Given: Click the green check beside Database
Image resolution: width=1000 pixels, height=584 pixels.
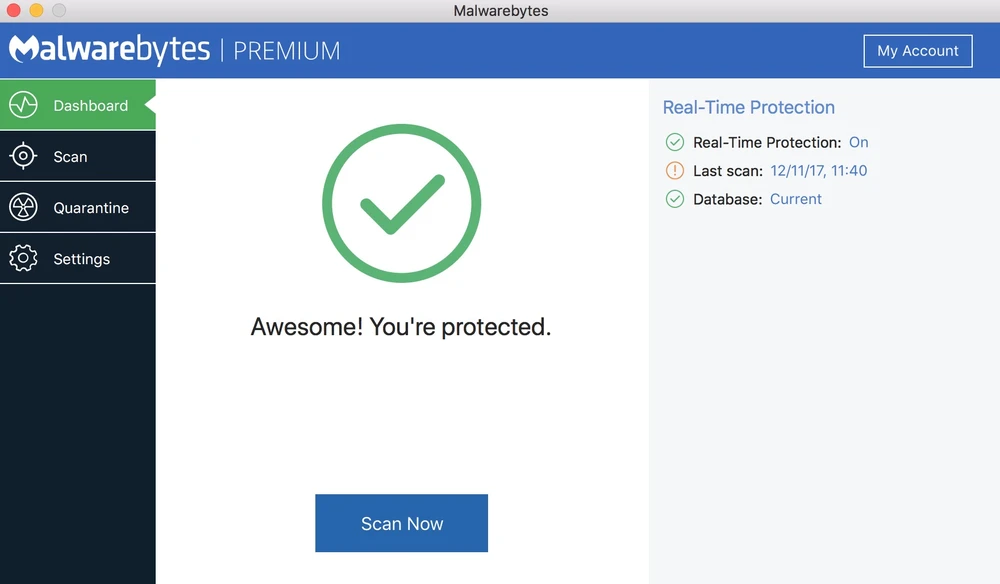Looking at the screenshot, I should click(675, 199).
